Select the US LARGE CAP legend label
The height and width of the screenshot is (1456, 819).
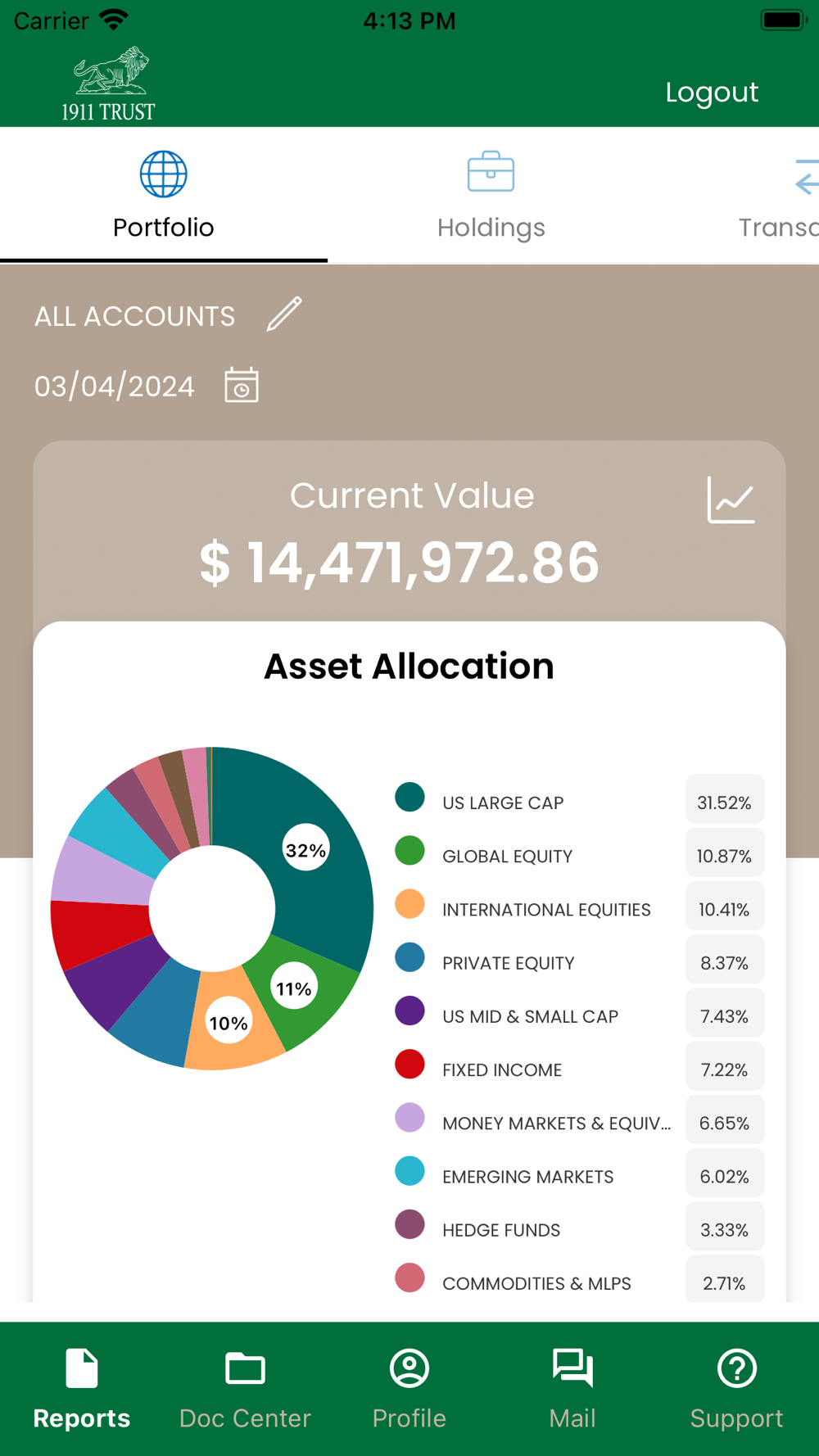pyautogui.click(x=503, y=803)
